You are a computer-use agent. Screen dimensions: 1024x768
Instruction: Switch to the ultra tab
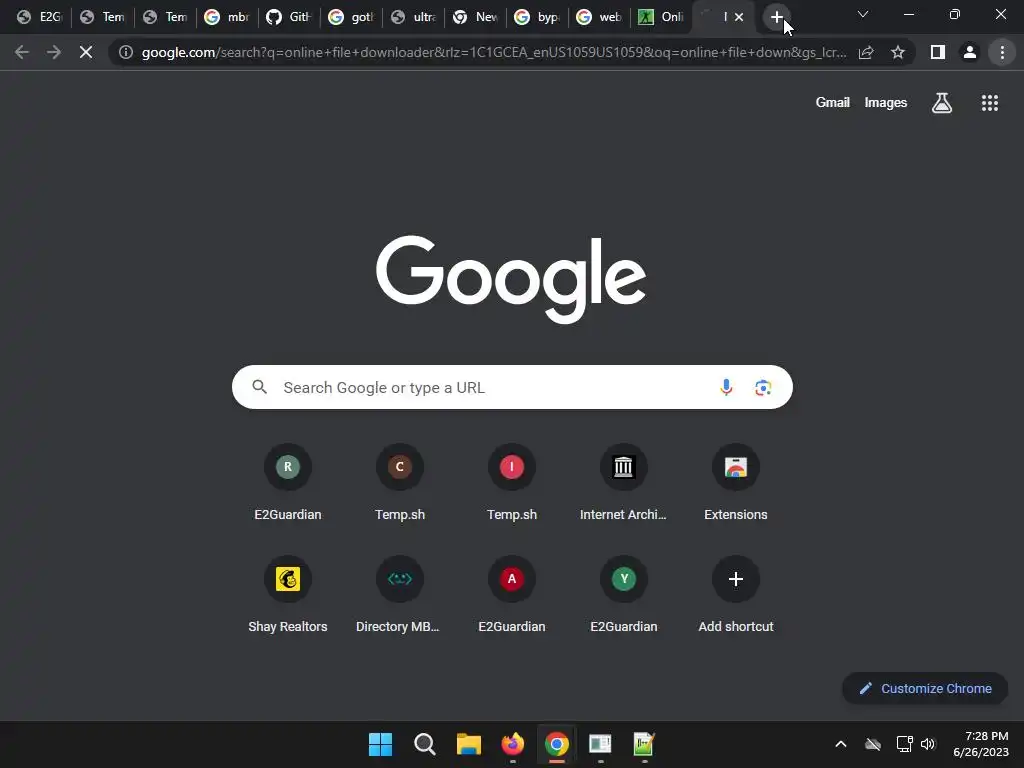coord(413,17)
